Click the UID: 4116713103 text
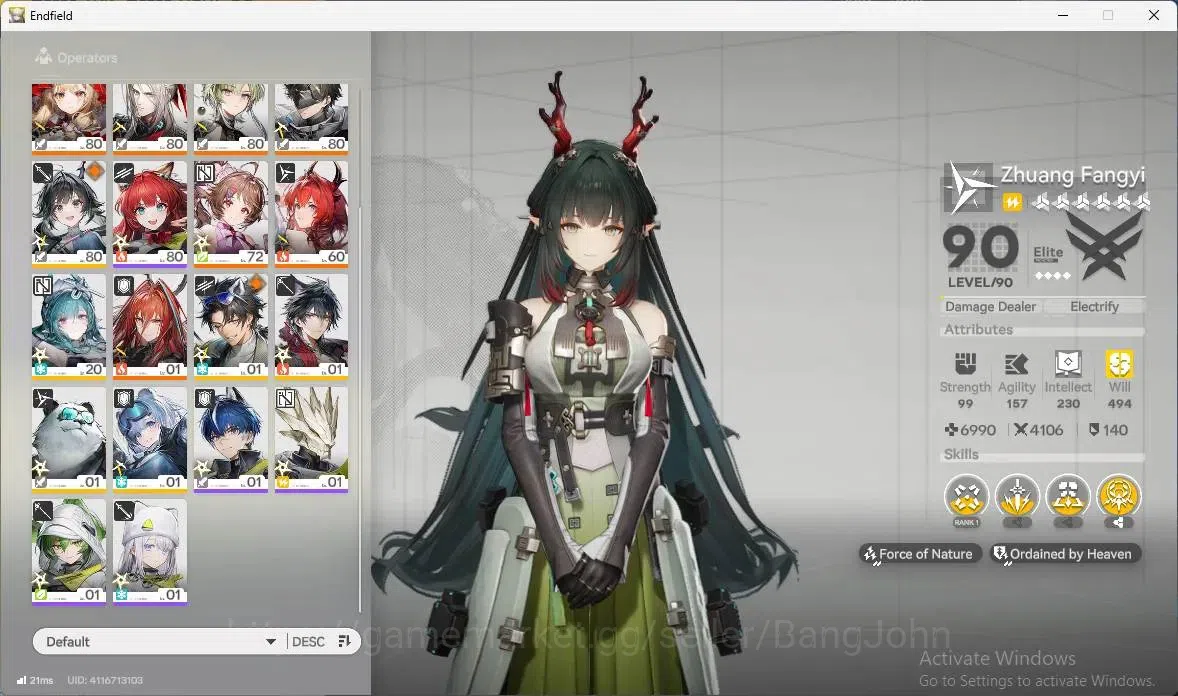 105,680
